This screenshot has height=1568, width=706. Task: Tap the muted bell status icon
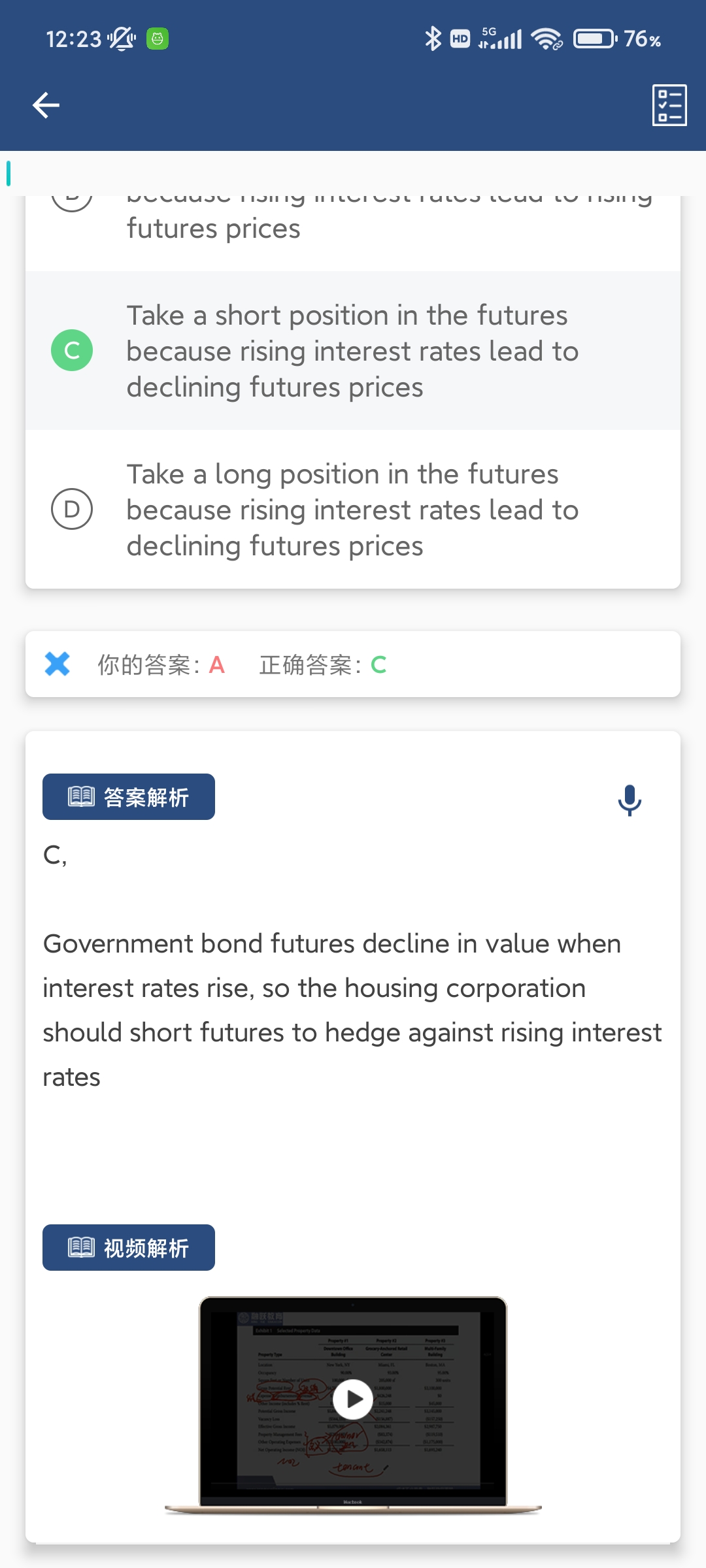[x=122, y=39]
